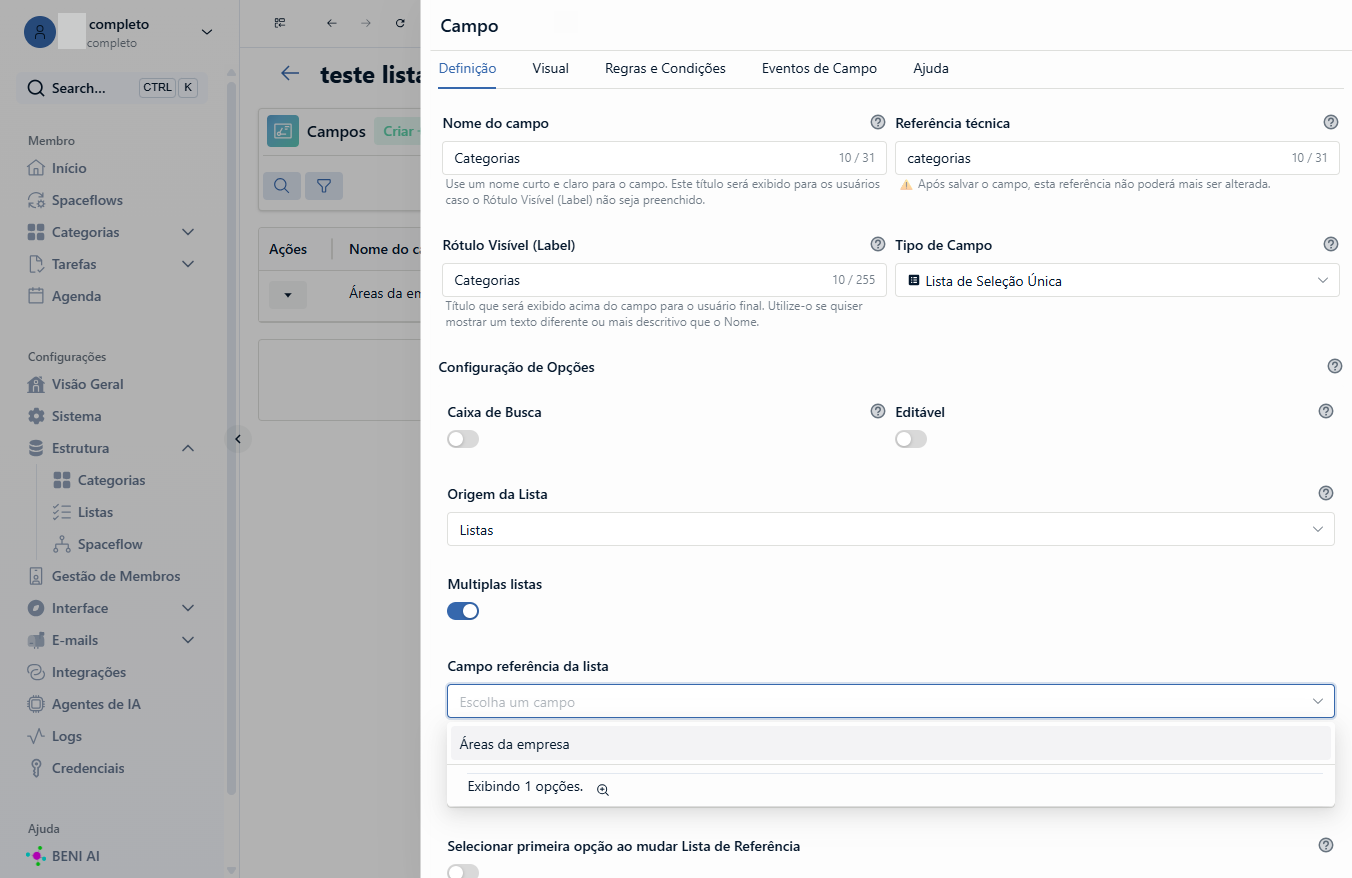
Task: Open the Tipo de Campo dropdown
Action: click(x=1117, y=281)
